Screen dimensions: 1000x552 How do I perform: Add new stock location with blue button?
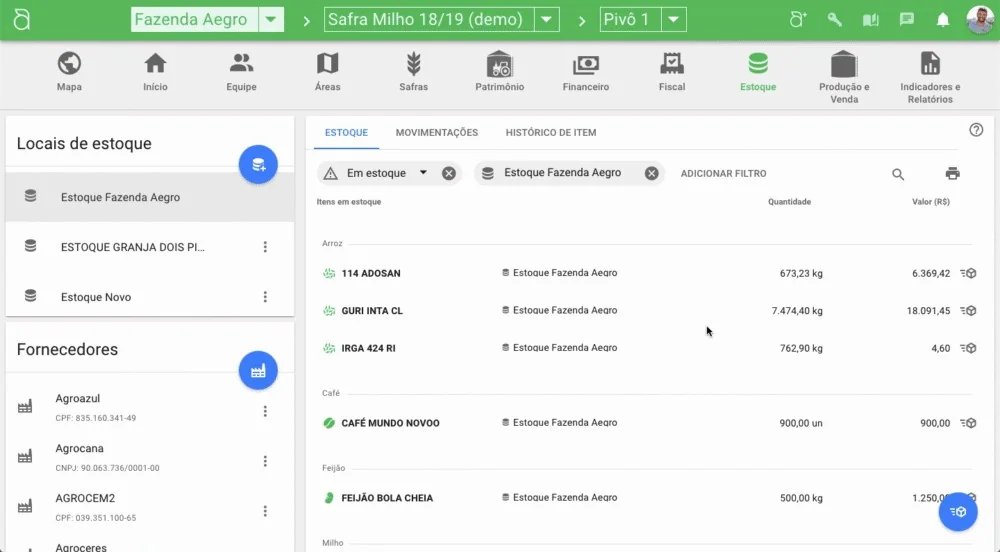pyautogui.click(x=258, y=164)
